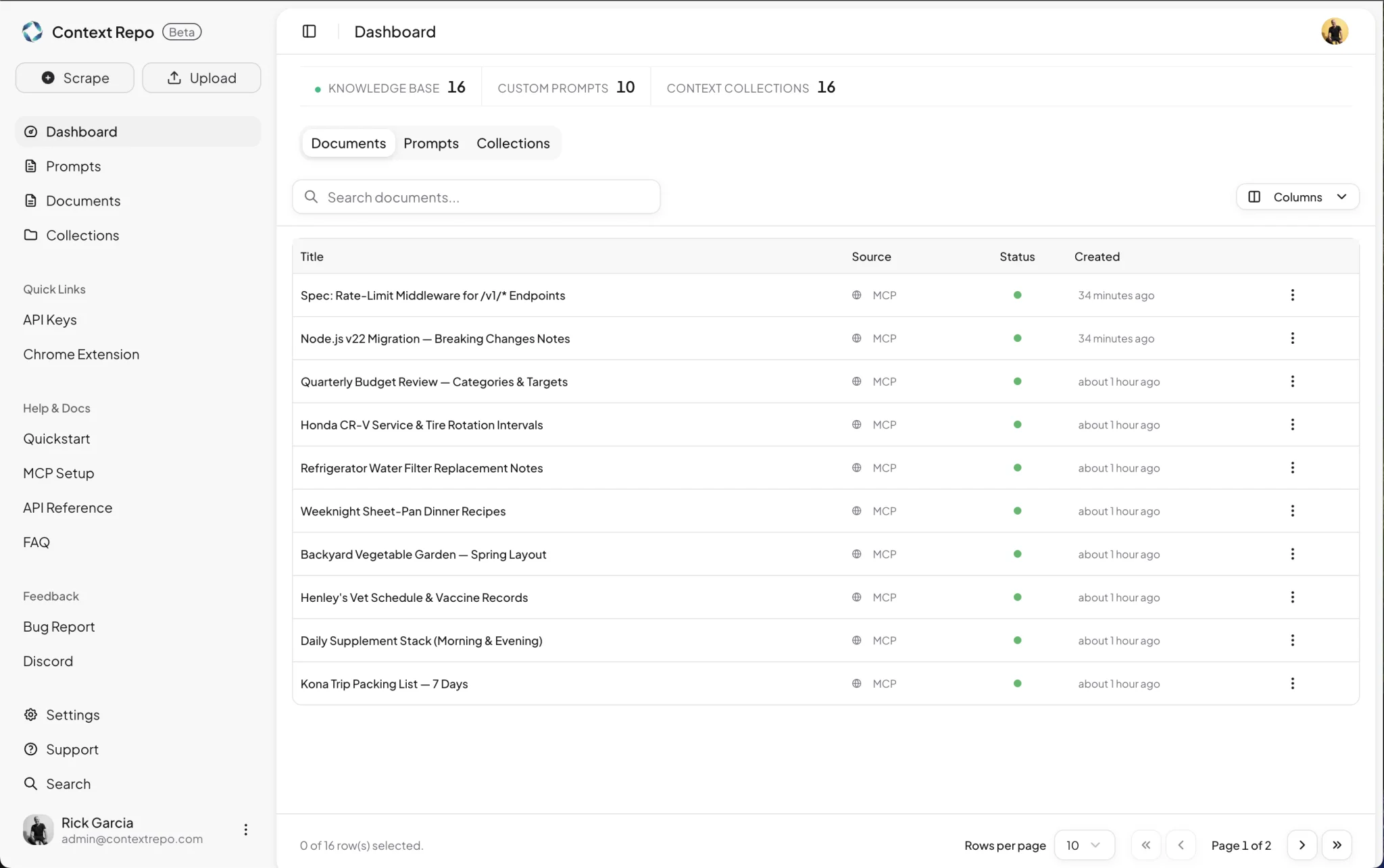Open row actions for Quarterly Budget Review

(1292, 382)
